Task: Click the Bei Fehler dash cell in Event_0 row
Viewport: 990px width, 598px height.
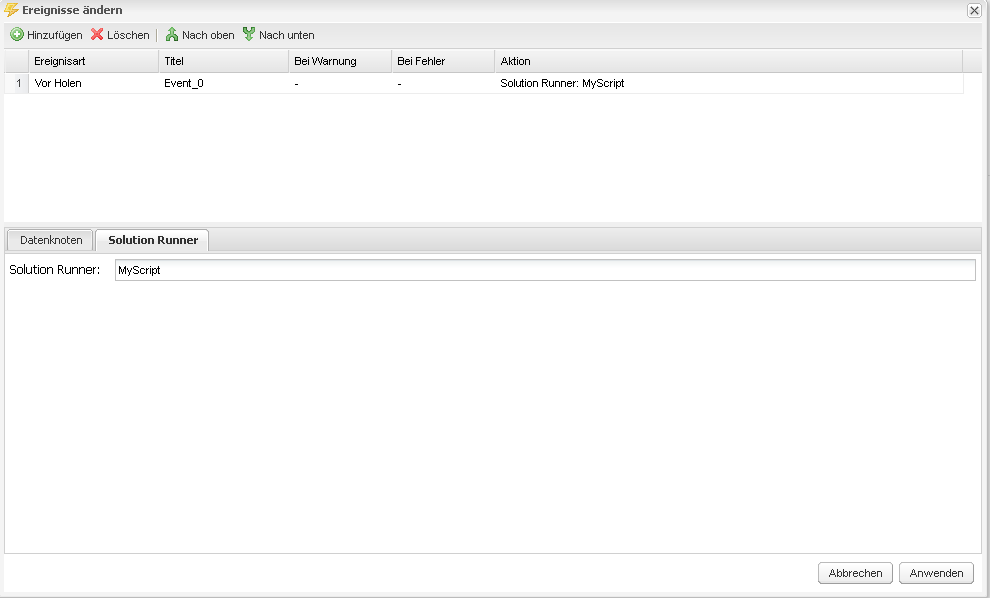Action: (443, 83)
